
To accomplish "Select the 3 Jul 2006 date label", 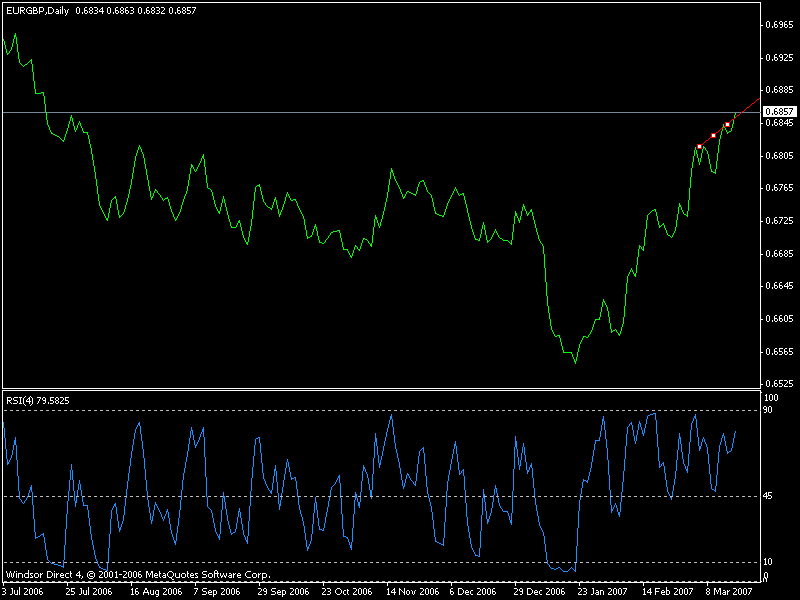I will [22, 592].
